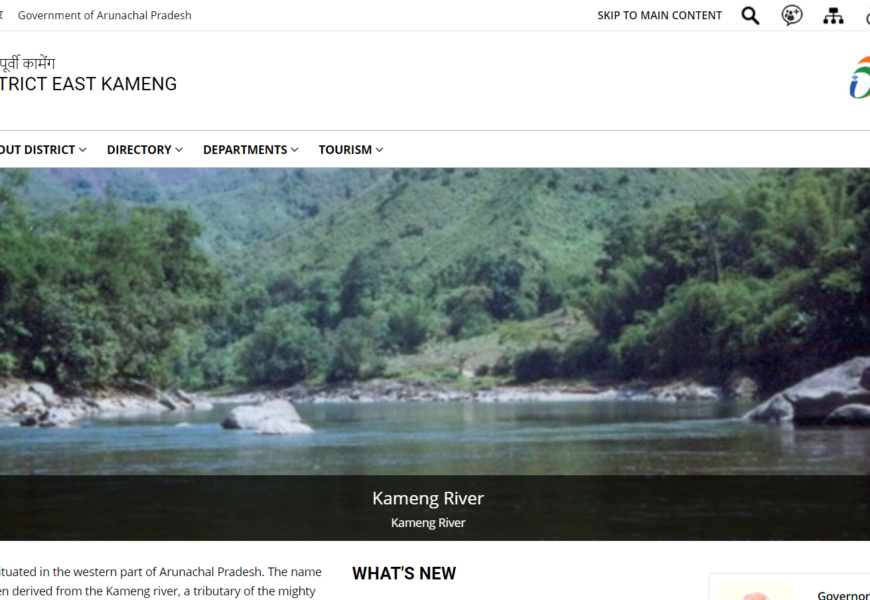
Task: Click the Hindi district name text
Action: tap(27, 63)
